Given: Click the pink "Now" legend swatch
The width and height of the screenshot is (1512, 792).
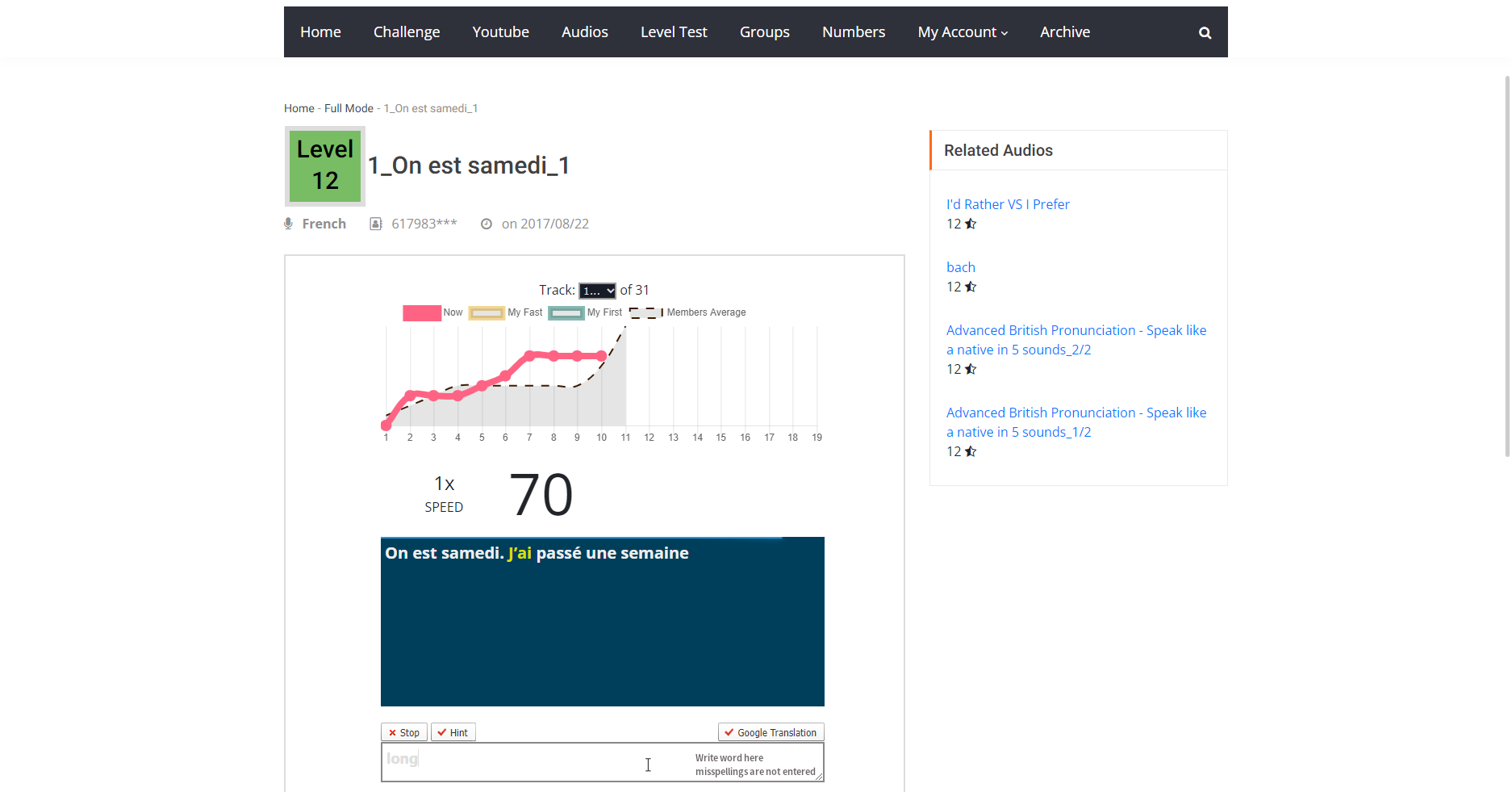Looking at the screenshot, I should (x=421, y=312).
